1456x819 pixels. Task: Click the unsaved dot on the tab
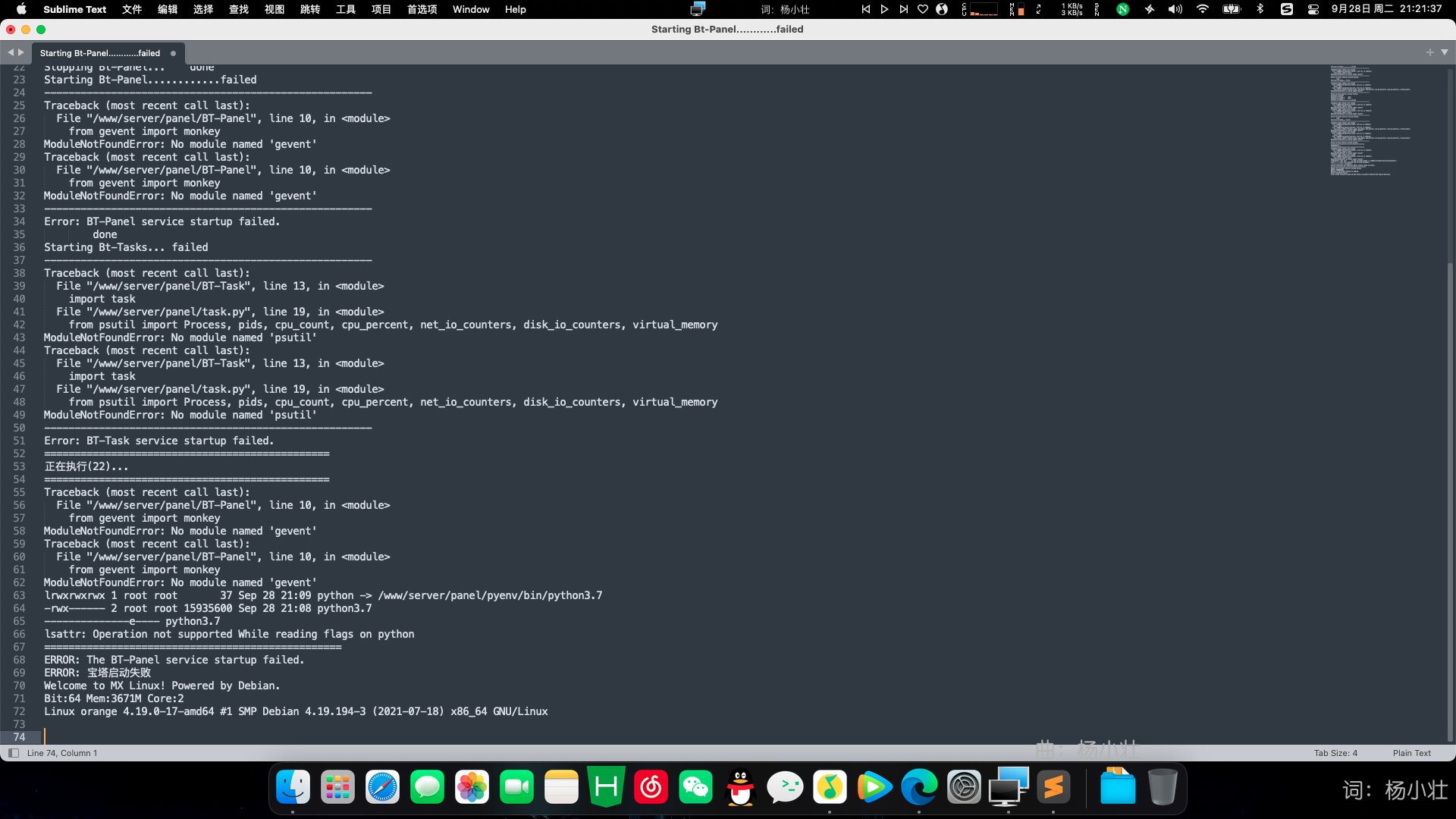click(174, 53)
